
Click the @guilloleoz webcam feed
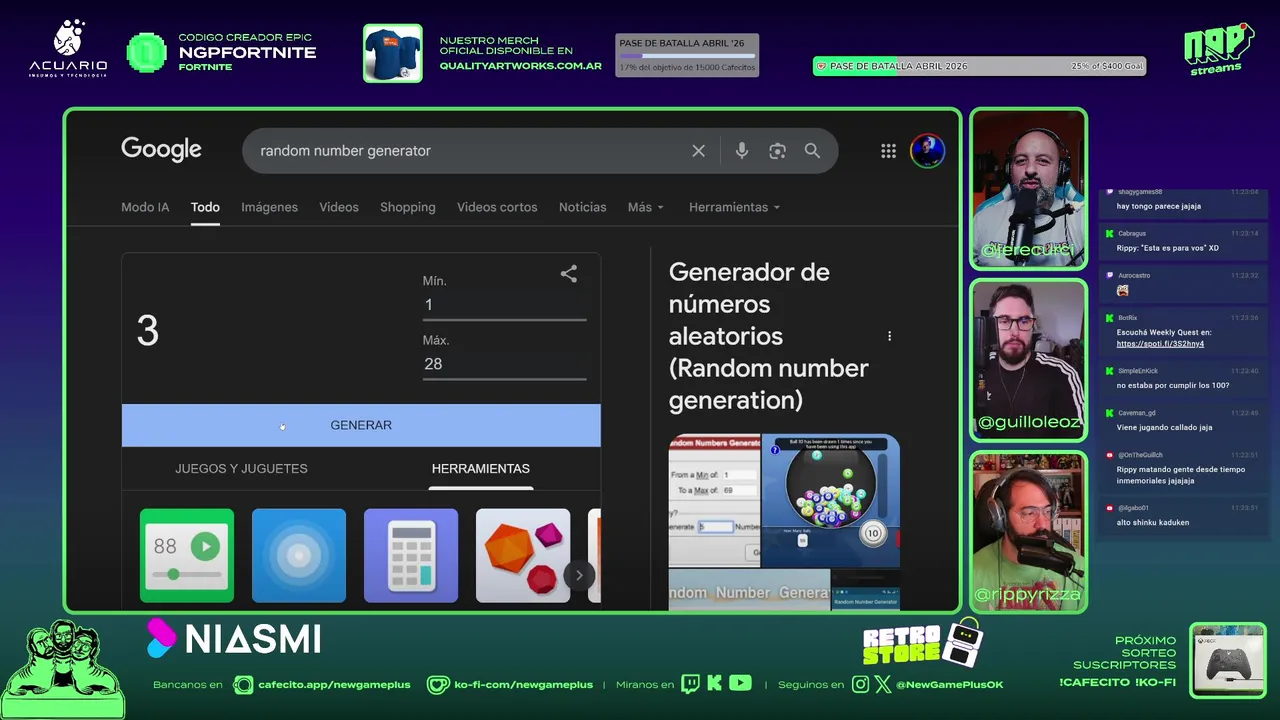tap(1028, 360)
